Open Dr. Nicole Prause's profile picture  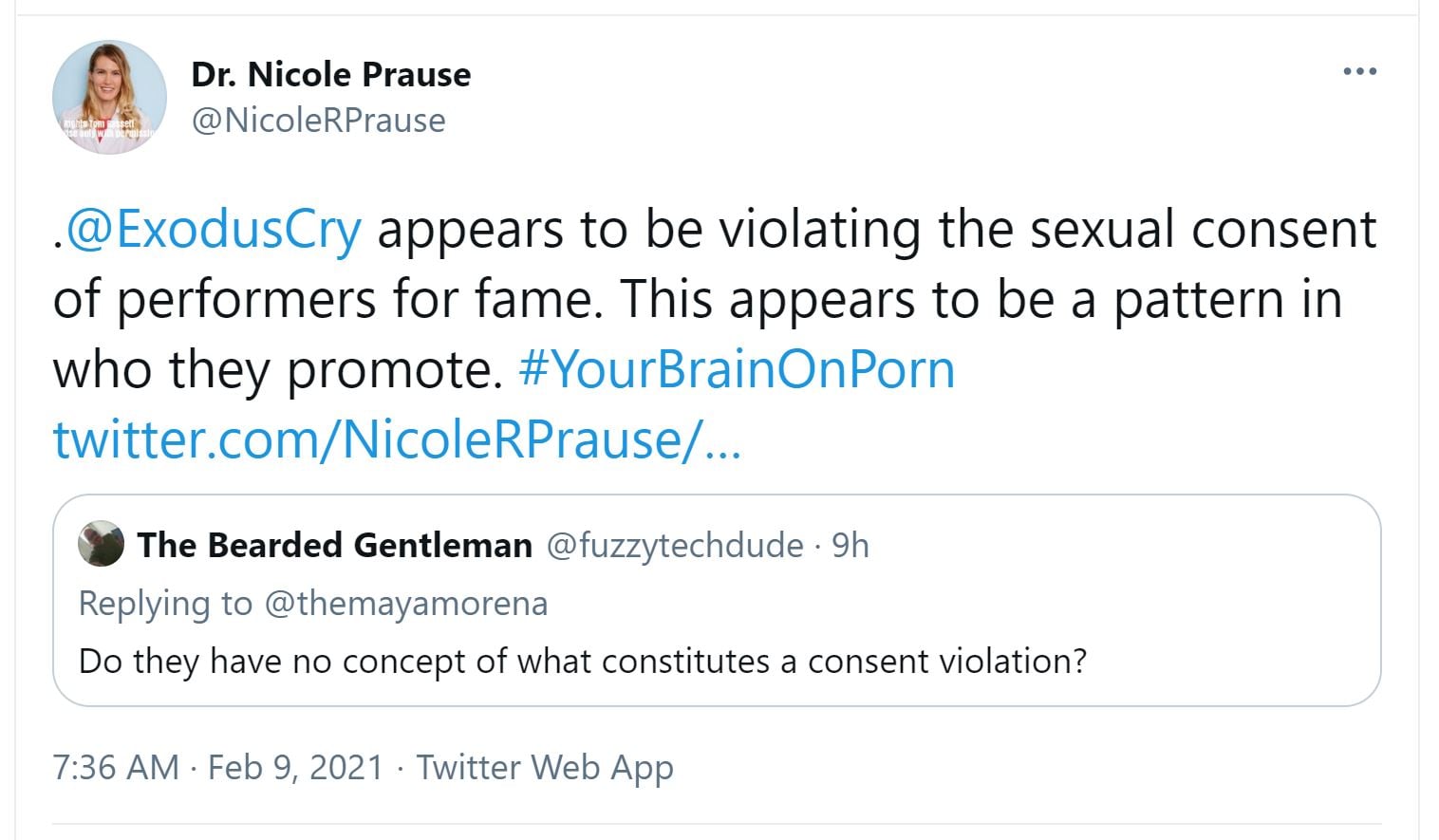(x=109, y=97)
